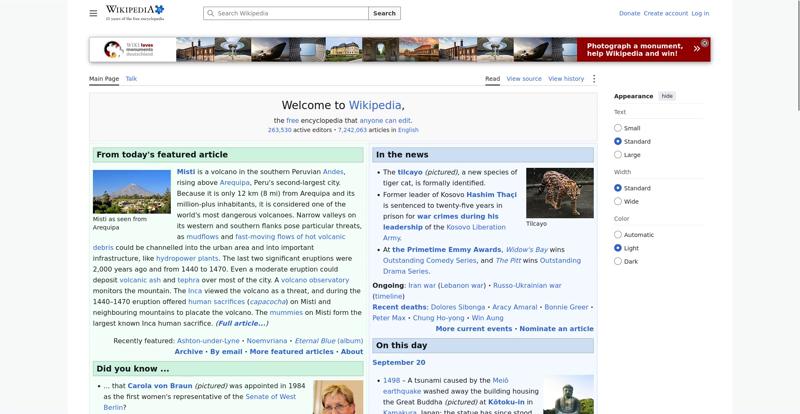The height and width of the screenshot is (414, 800).
Task: Click the Log in link
Action: click(x=700, y=13)
